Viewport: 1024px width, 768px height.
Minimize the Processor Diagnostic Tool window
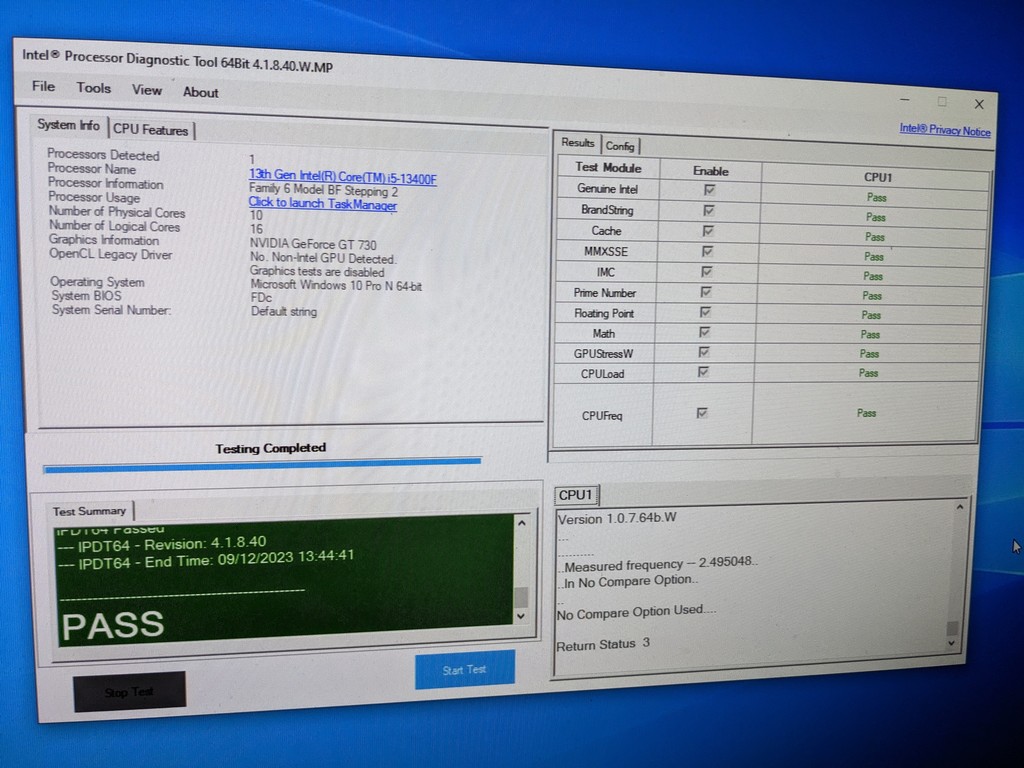[x=904, y=100]
